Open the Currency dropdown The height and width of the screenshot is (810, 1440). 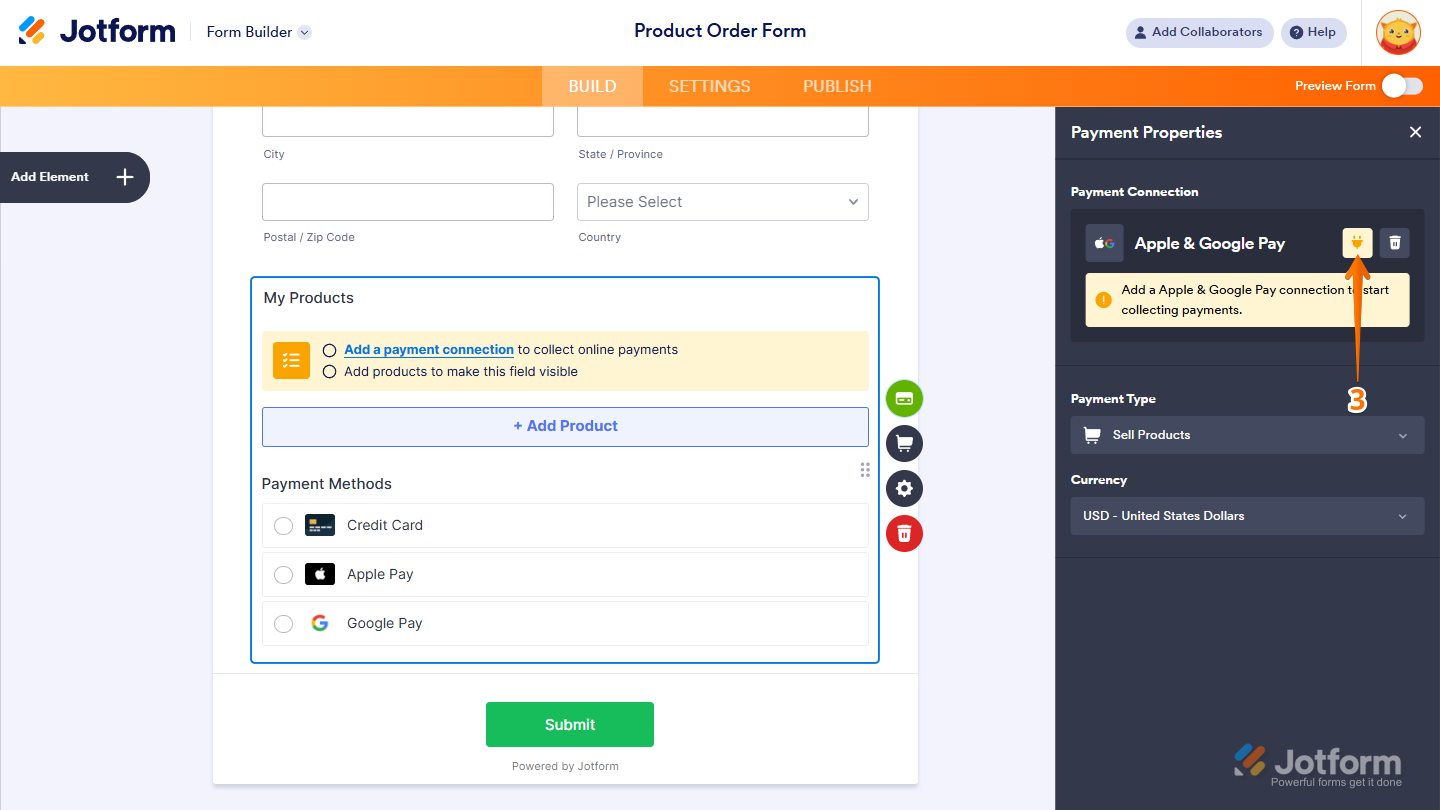click(x=1247, y=516)
